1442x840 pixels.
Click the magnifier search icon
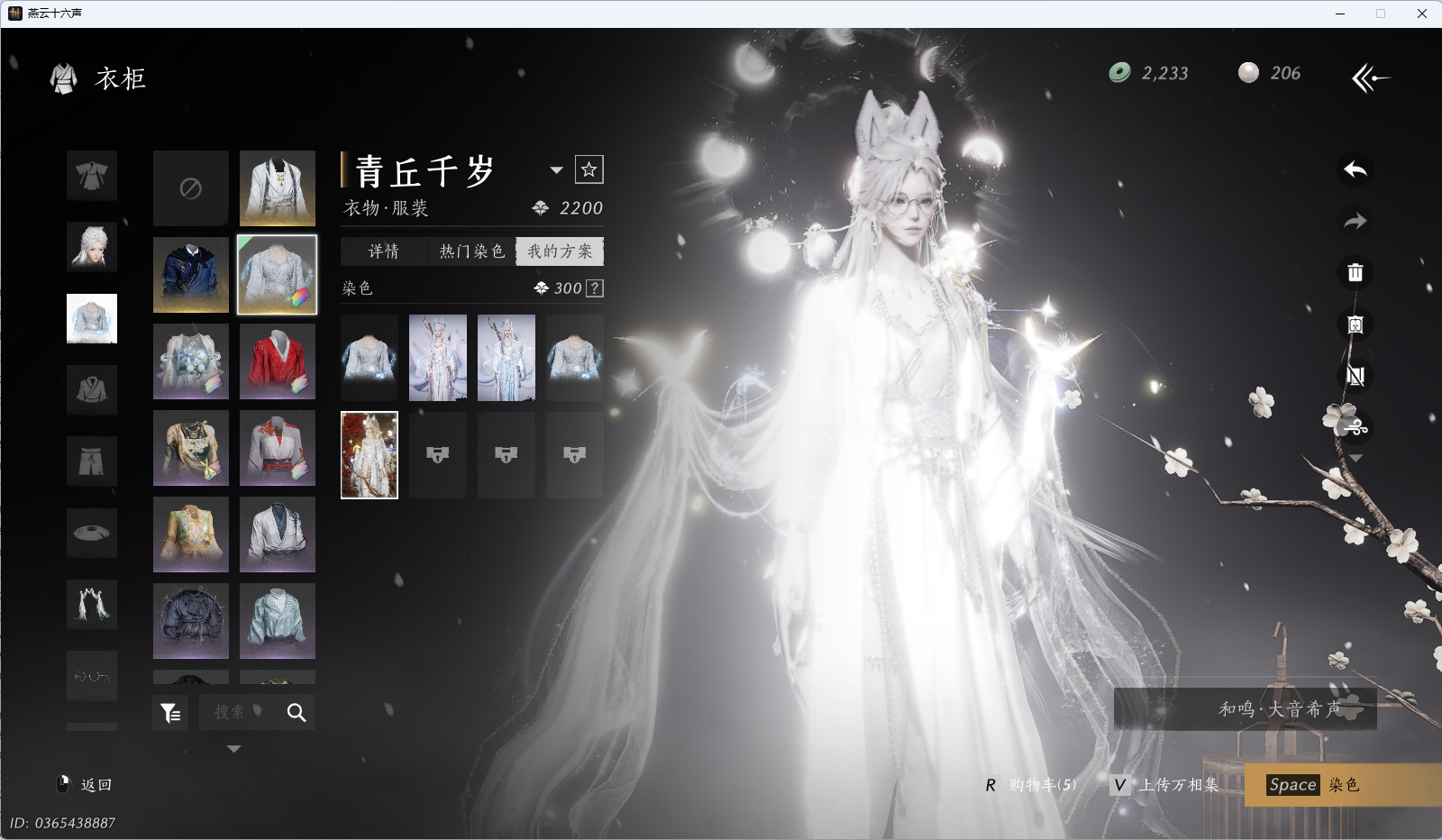(297, 713)
